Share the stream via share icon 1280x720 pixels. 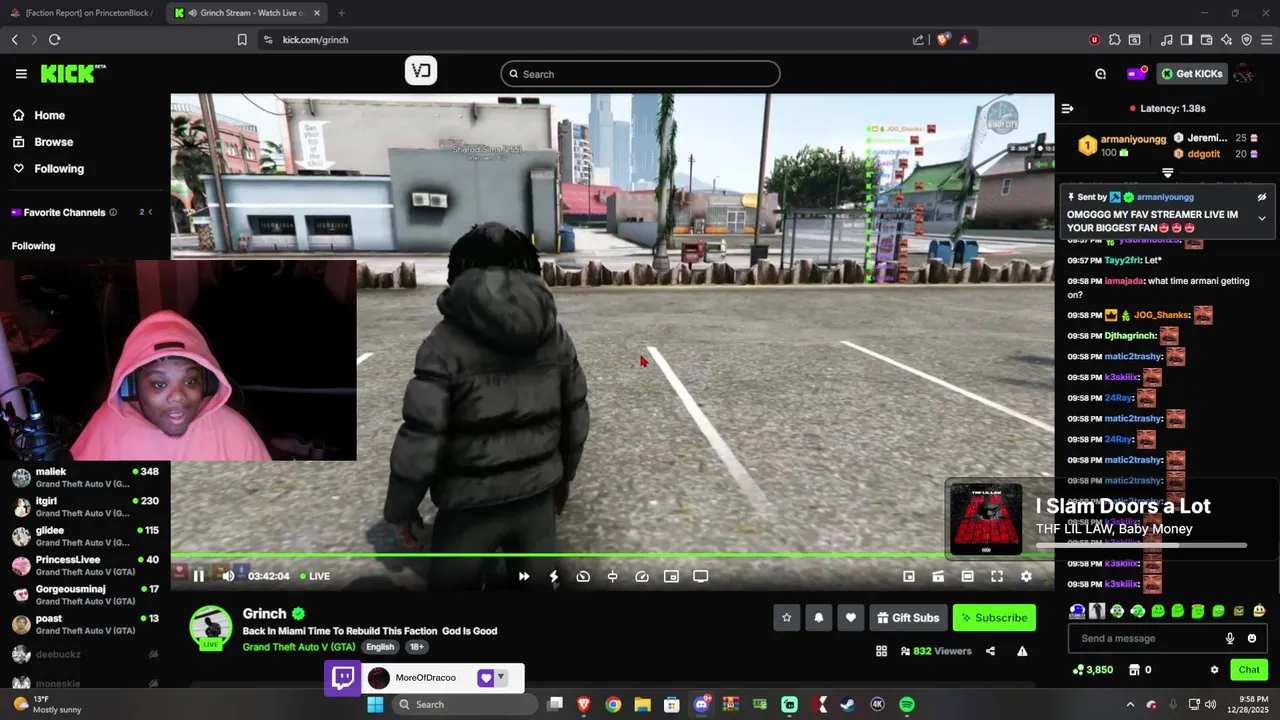[990, 651]
